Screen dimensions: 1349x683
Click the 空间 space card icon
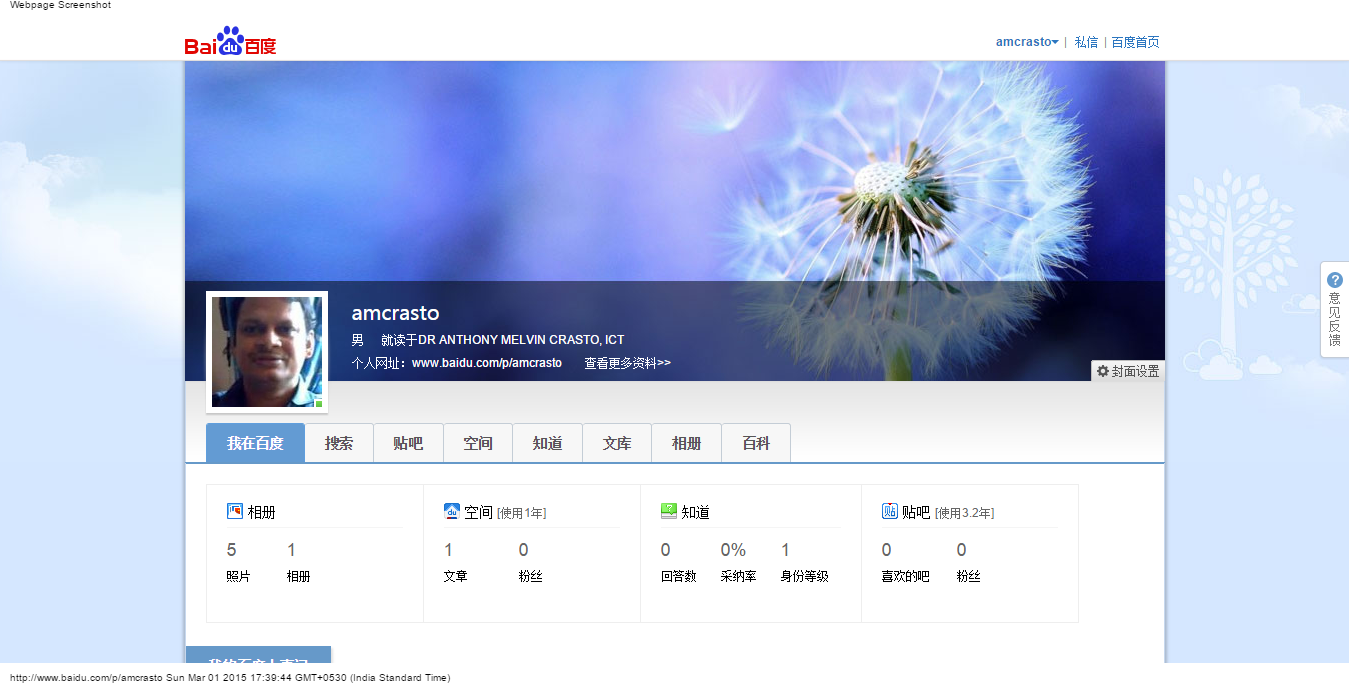(x=452, y=511)
